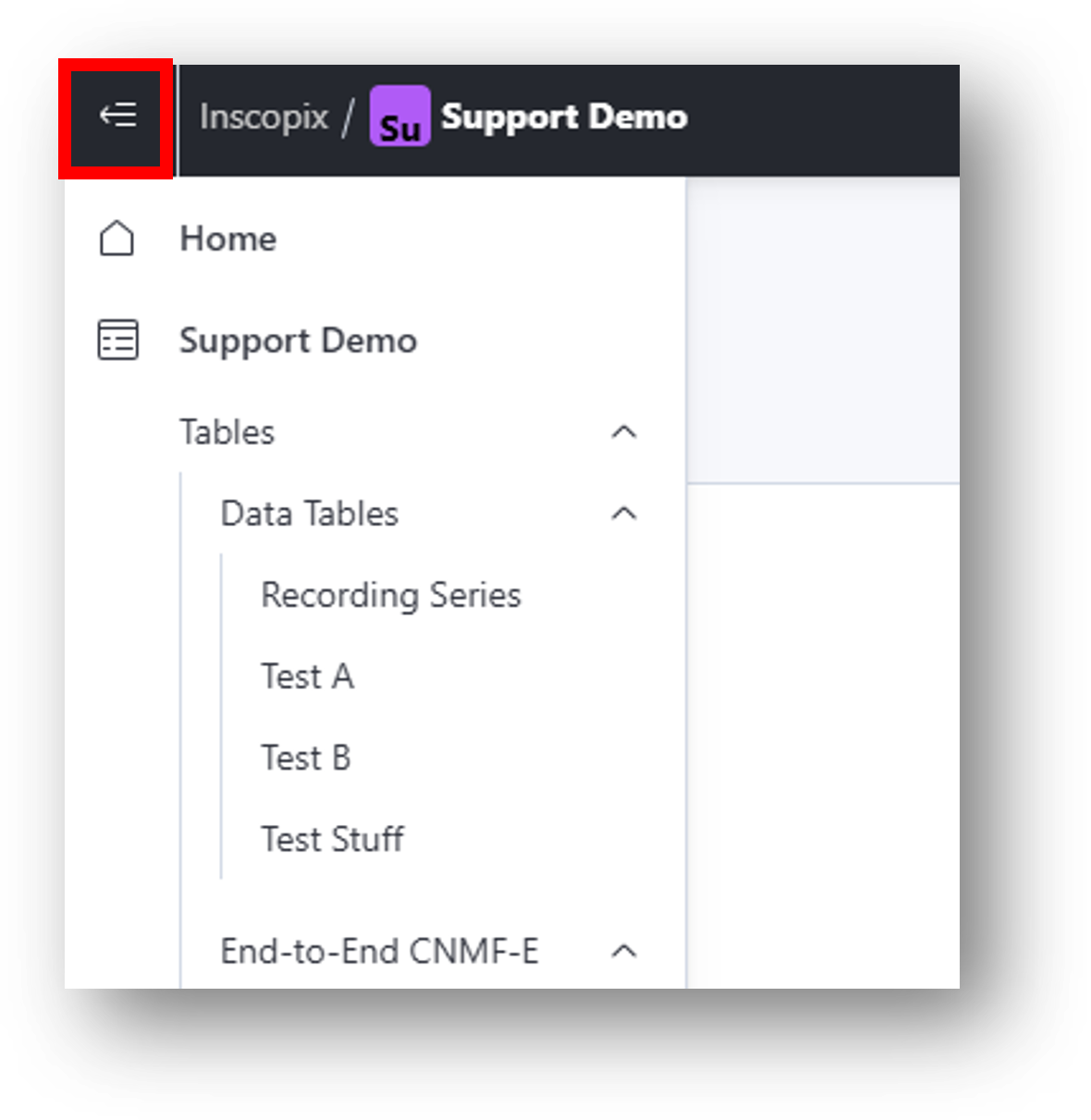Select End-to-End CNMF-E tree item
The image size is (1091, 1120).
point(379,951)
